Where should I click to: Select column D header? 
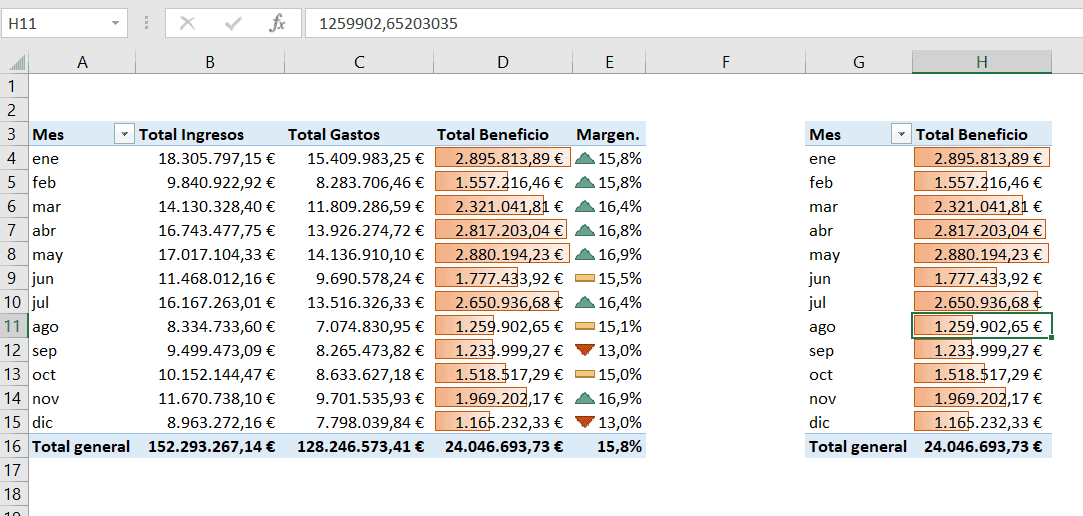(503, 62)
